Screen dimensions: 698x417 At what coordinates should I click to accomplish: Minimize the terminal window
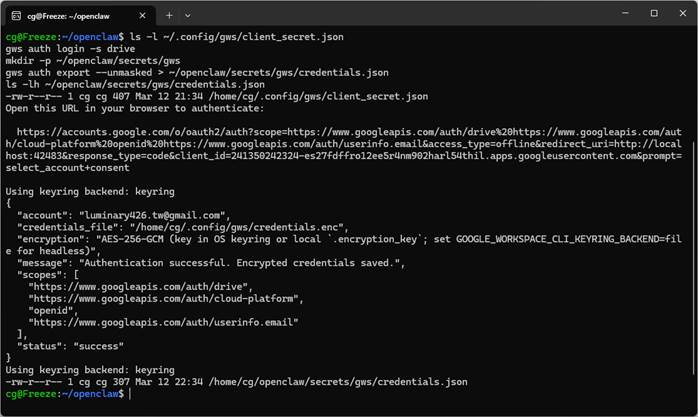626,14
